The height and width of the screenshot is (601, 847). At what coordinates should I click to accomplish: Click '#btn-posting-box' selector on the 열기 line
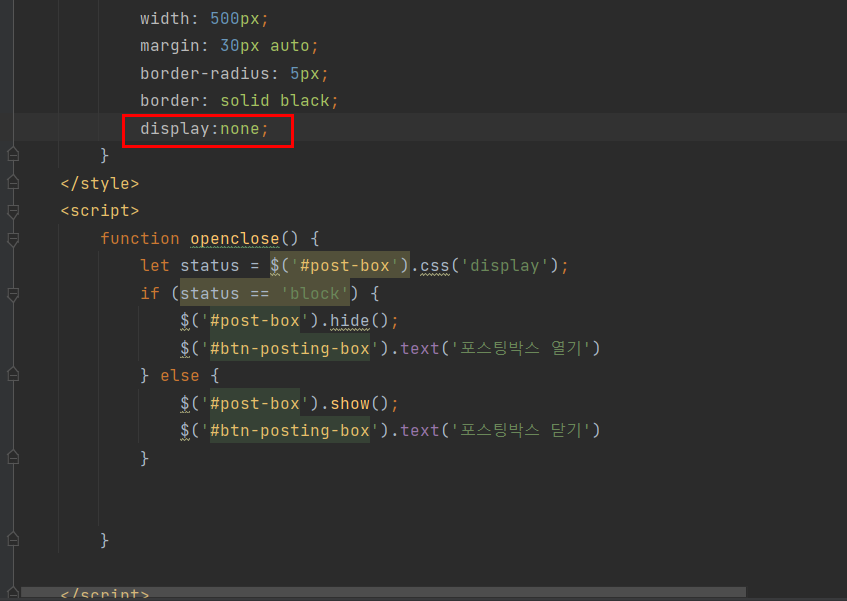click(290, 348)
